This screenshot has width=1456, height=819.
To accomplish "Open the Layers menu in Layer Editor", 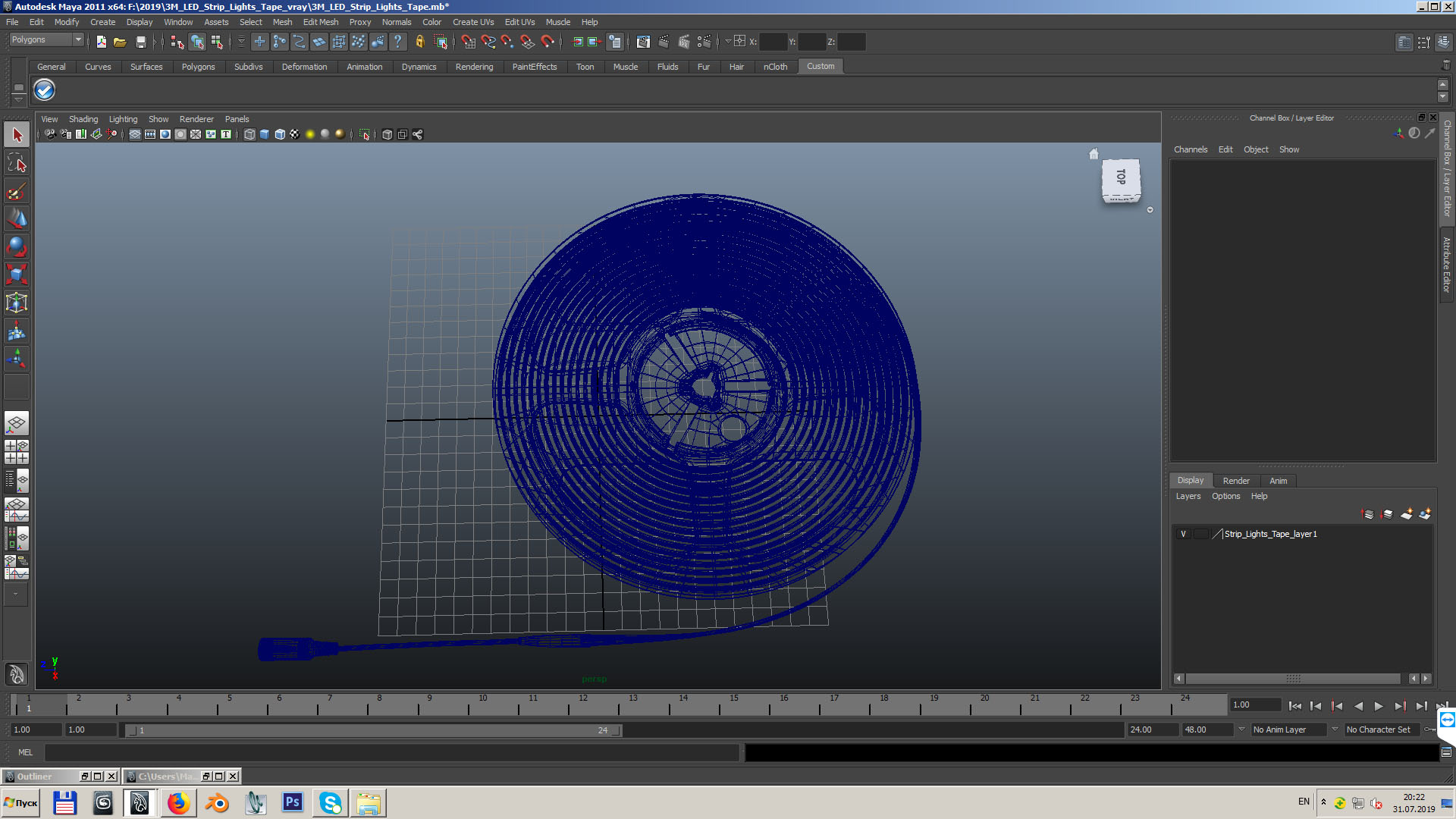I will coord(1188,496).
